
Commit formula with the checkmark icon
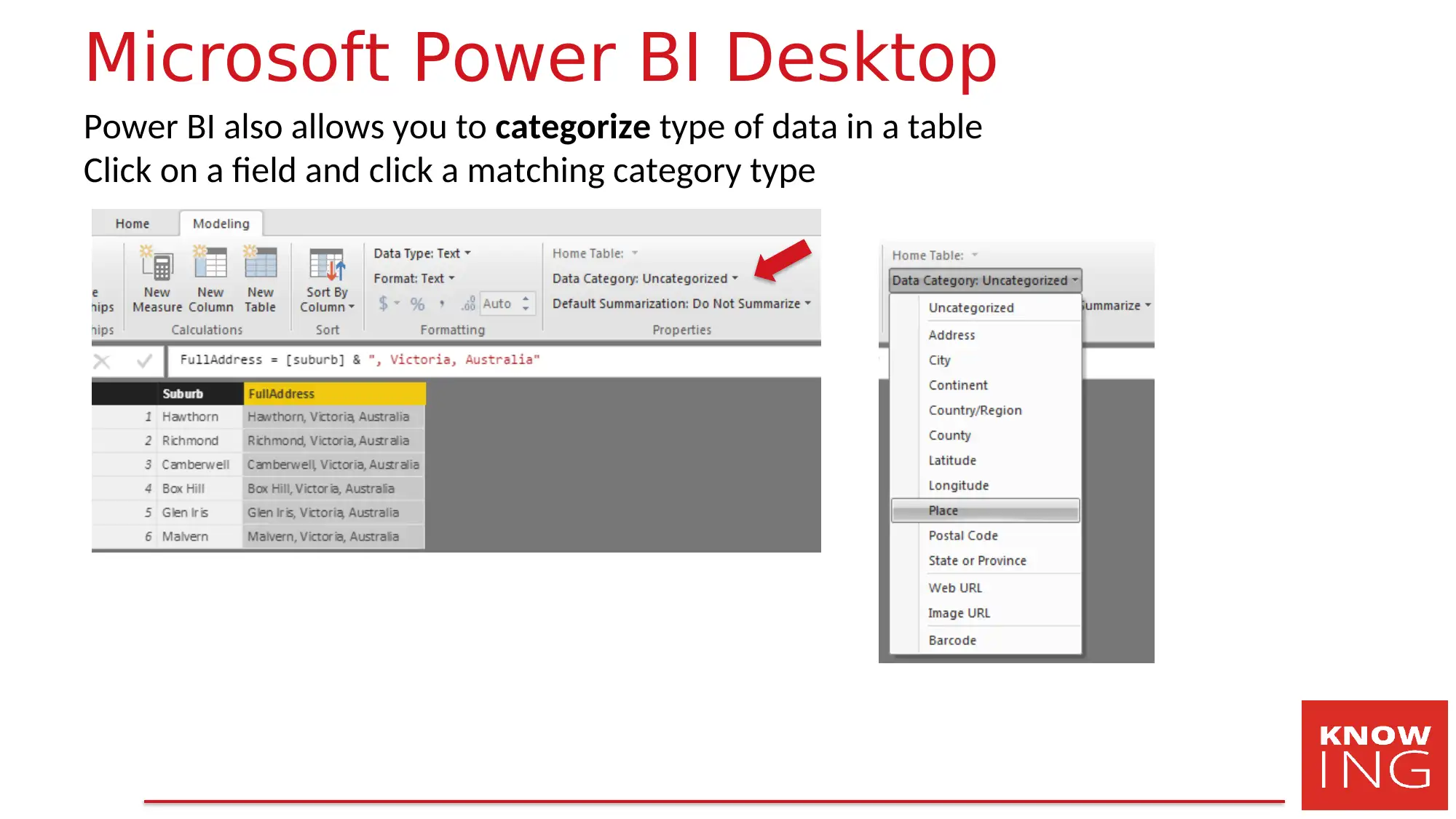(x=144, y=360)
